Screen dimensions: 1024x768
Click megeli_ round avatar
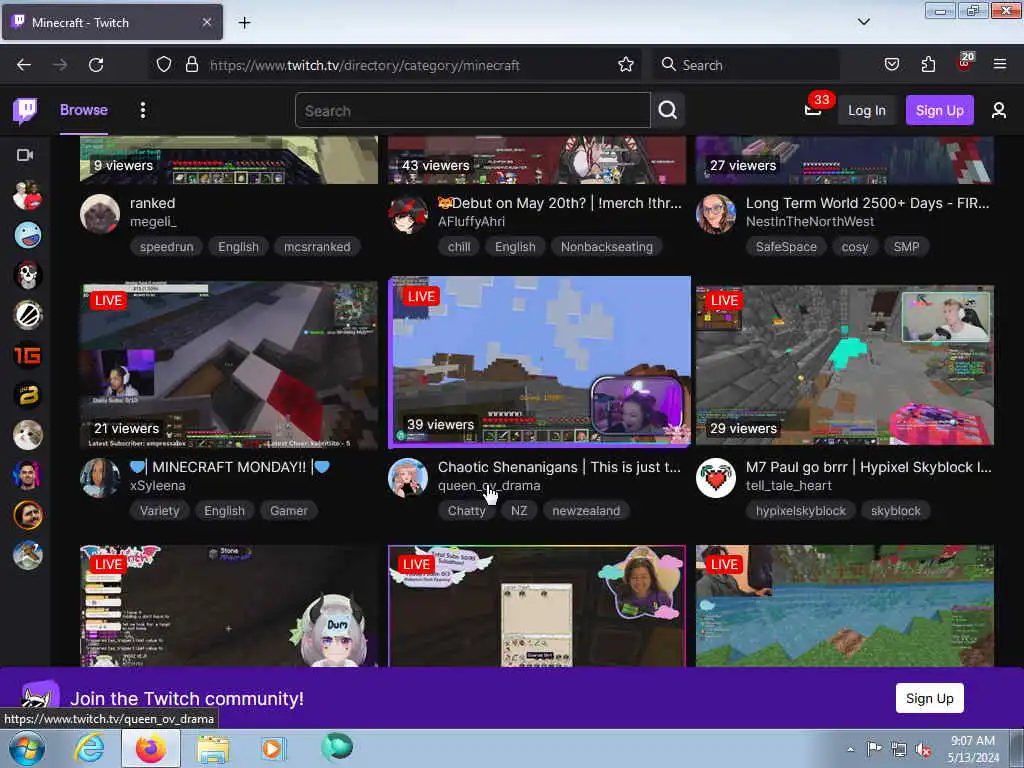tap(100, 214)
